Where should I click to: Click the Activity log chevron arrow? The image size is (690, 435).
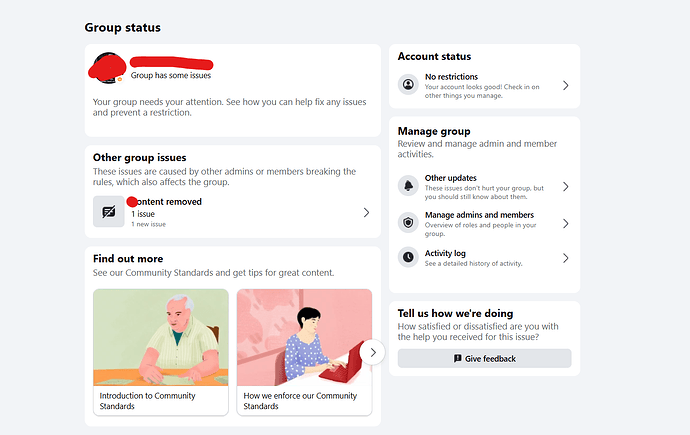click(566, 258)
